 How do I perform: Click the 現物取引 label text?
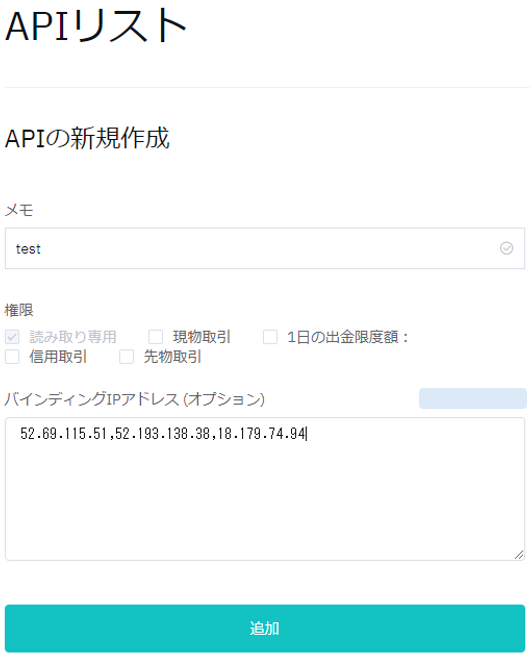tap(202, 337)
